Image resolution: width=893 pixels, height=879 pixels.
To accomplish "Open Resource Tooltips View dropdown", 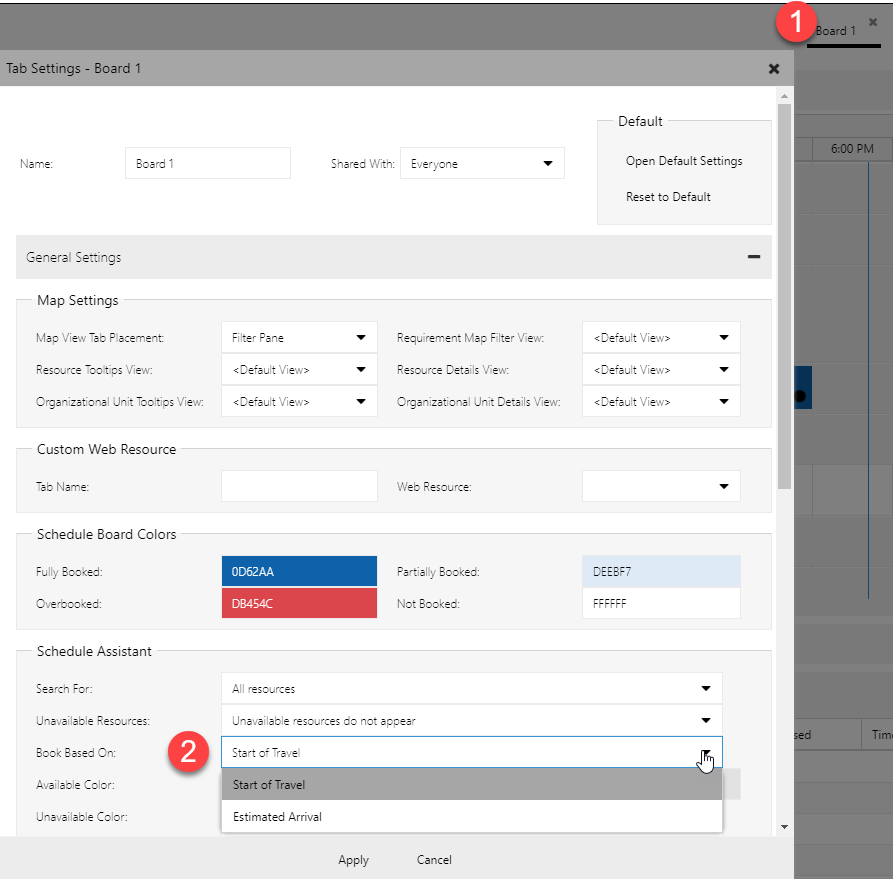I will 299,370.
